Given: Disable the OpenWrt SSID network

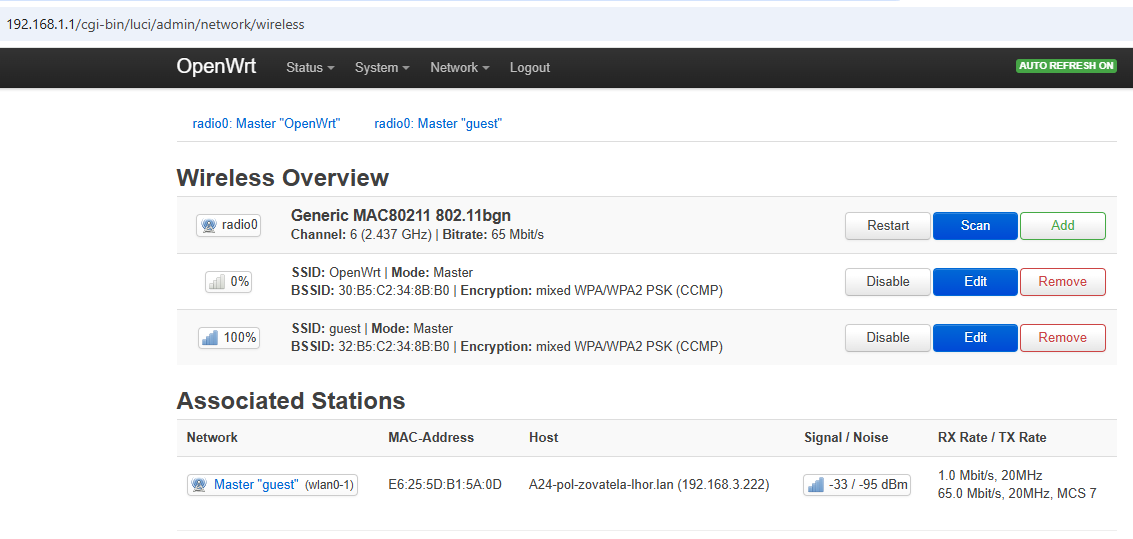Looking at the screenshot, I should [x=888, y=282].
